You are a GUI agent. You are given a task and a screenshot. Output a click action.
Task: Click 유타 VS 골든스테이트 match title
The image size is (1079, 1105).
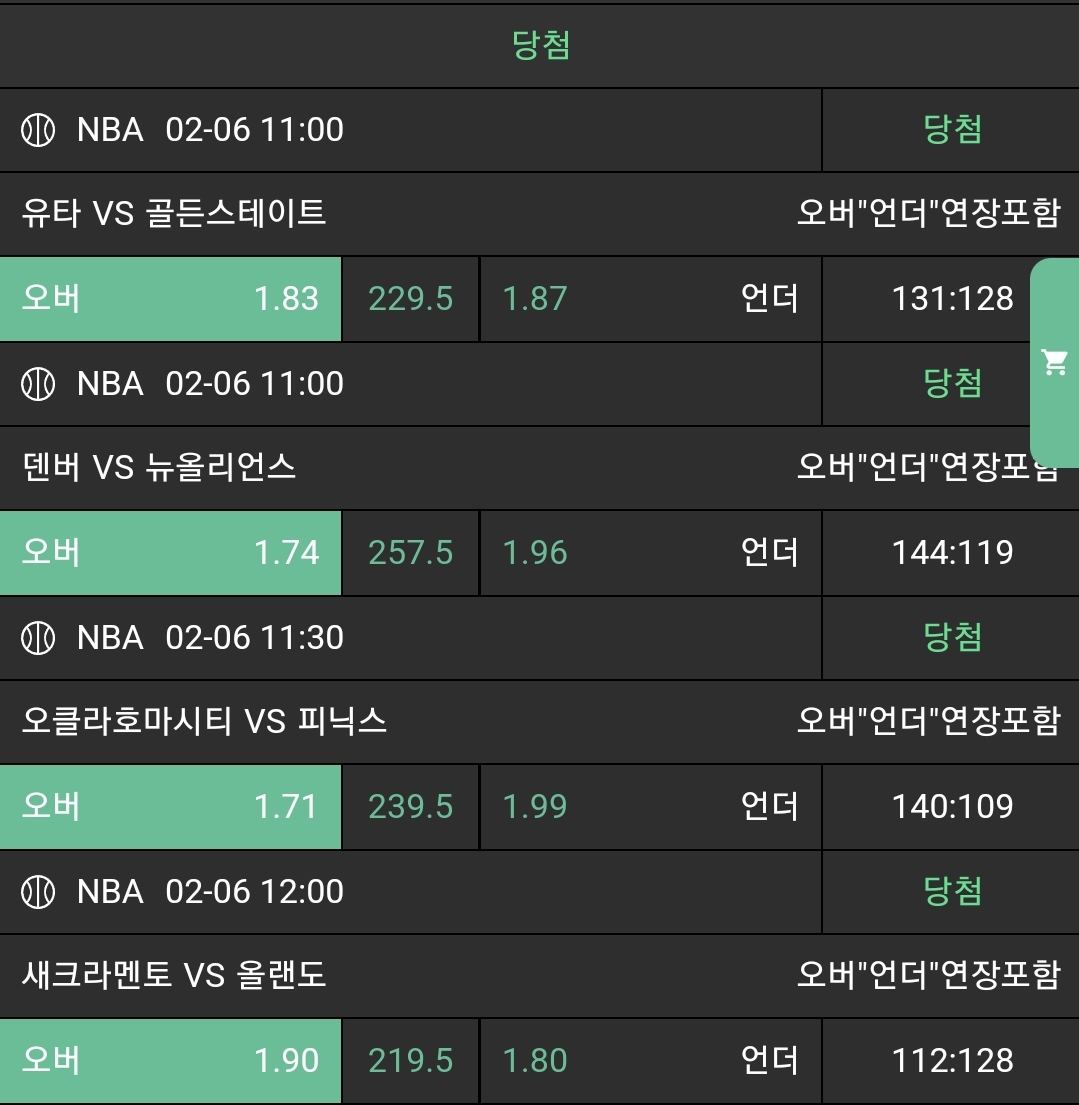174,213
